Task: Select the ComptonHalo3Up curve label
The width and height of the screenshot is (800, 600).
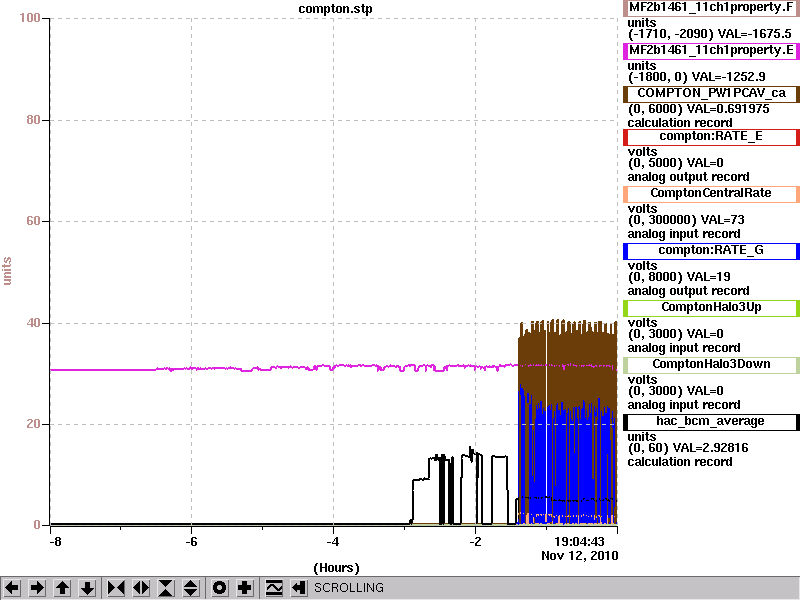Action: pyautogui.click(x=711, y=308)
